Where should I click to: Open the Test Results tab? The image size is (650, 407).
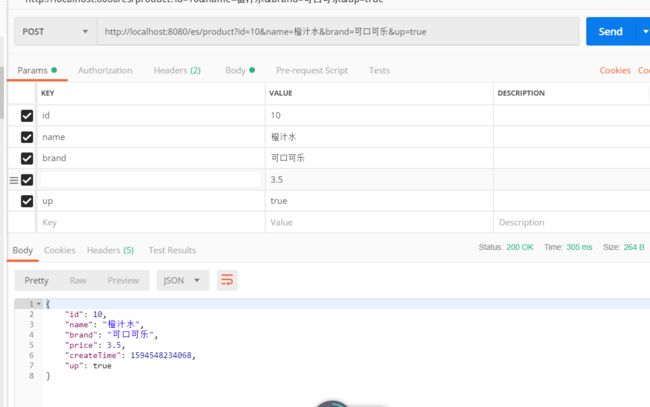[172, 250]
